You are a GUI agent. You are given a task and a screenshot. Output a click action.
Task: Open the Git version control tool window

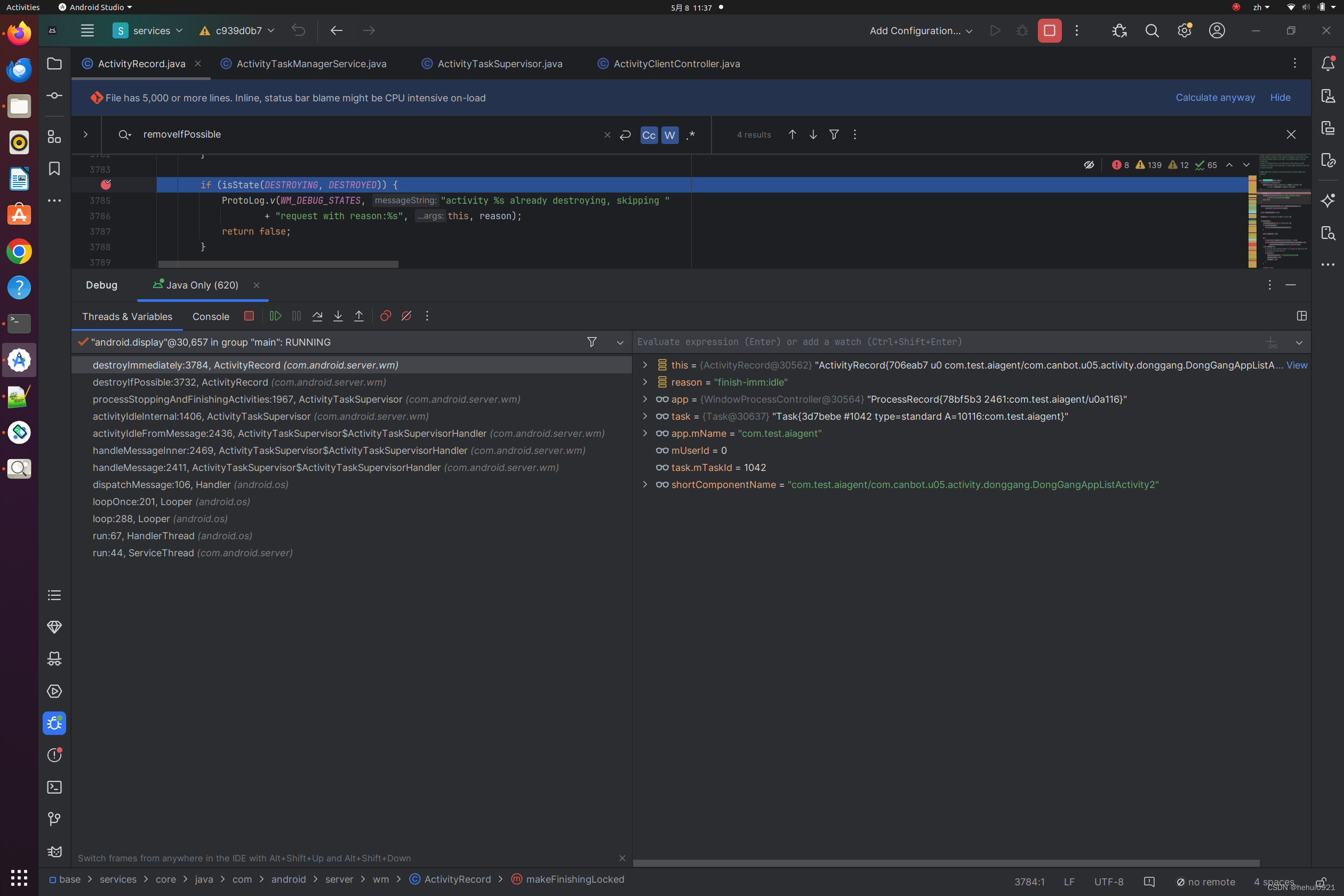[54, 819]
